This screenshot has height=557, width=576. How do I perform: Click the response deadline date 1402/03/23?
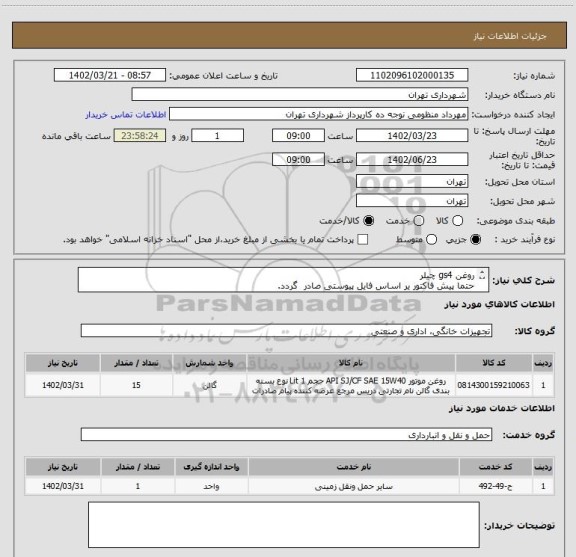point(412,136)
